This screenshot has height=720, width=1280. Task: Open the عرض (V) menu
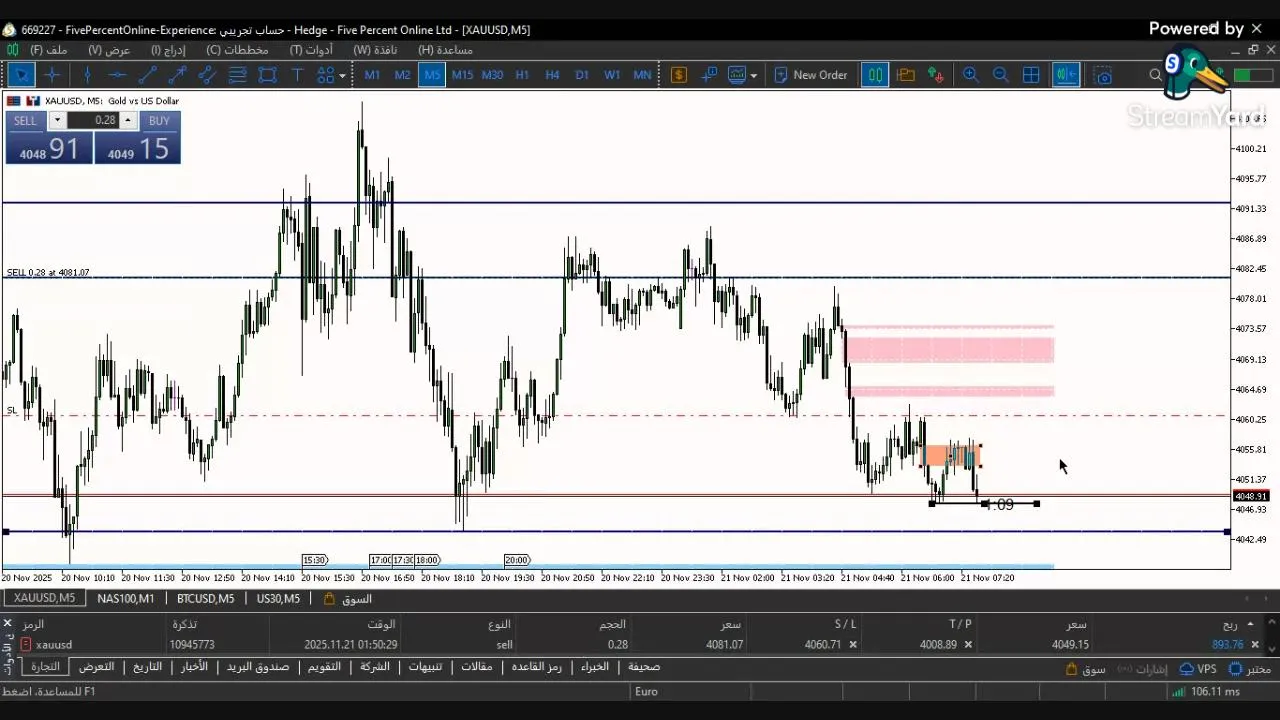[x=109, y=50]
